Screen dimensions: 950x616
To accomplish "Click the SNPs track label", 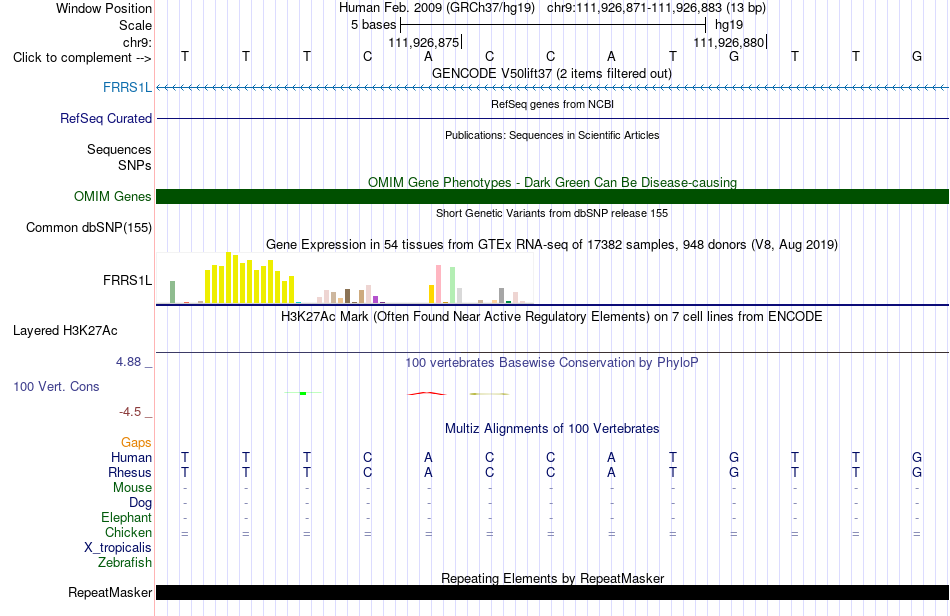I will tap(135, 165).
